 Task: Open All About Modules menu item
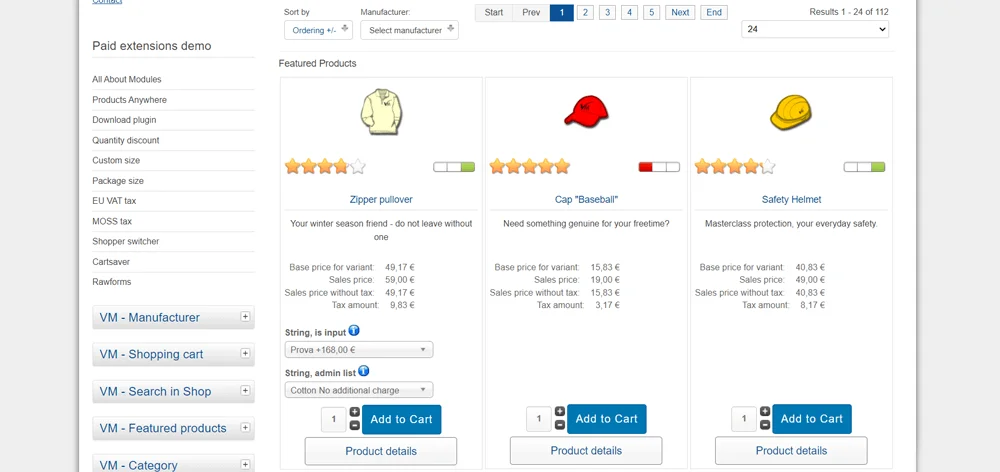127,80
